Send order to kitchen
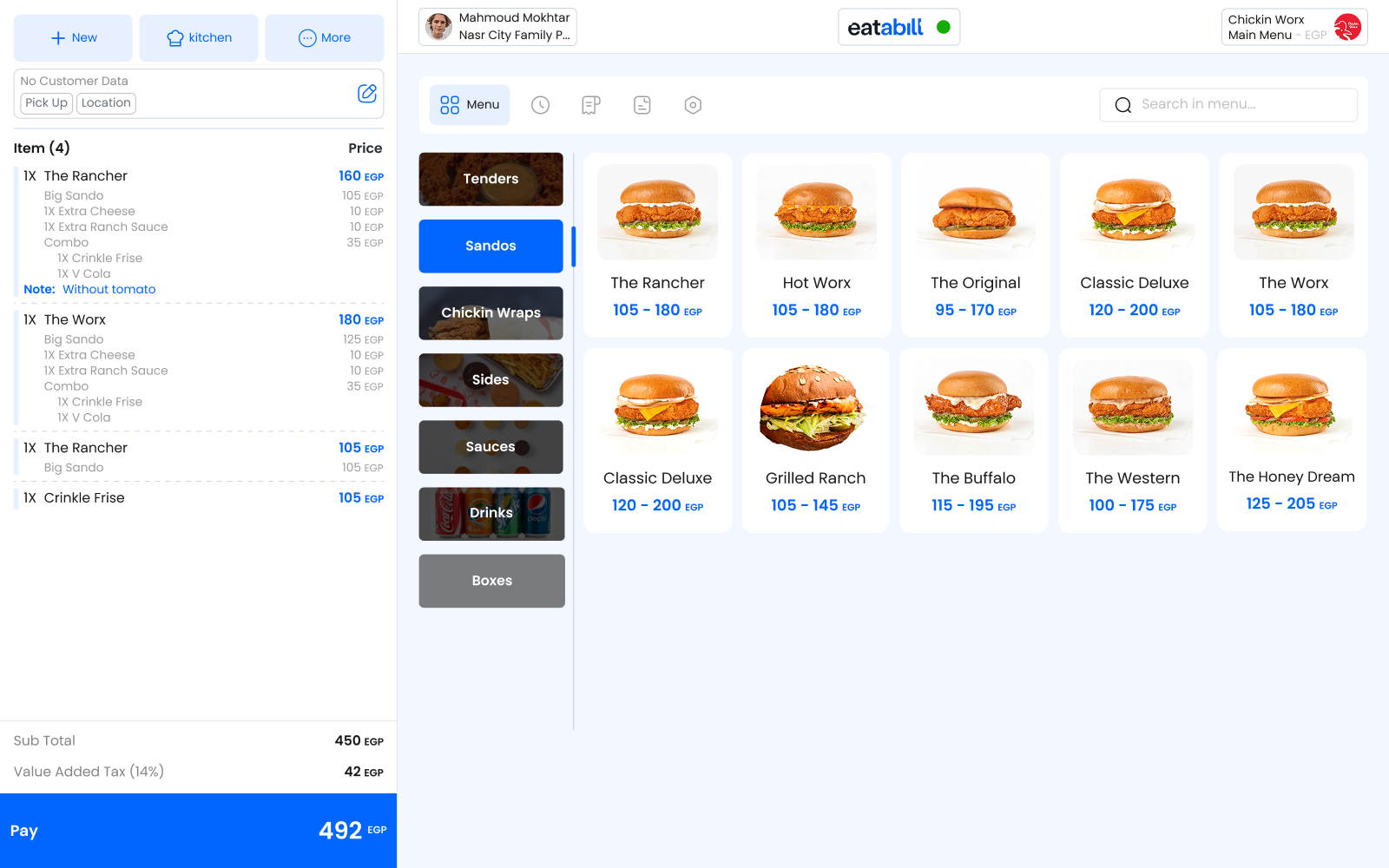 point(199,37)
